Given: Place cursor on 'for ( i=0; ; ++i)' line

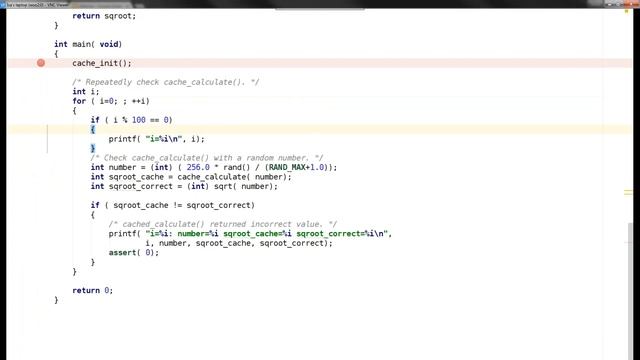Looking at the screenshot, I should (111, 101).
